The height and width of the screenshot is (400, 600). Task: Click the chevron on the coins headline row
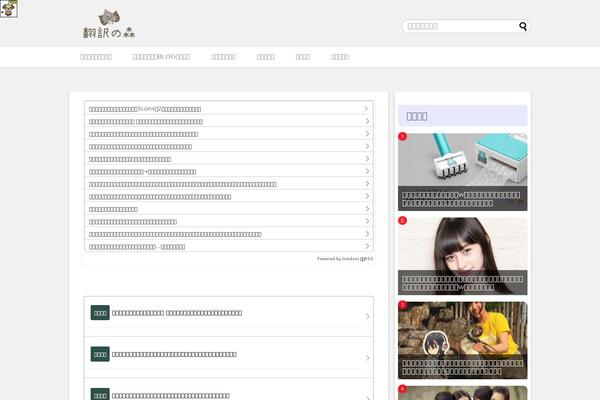(366, 109)
